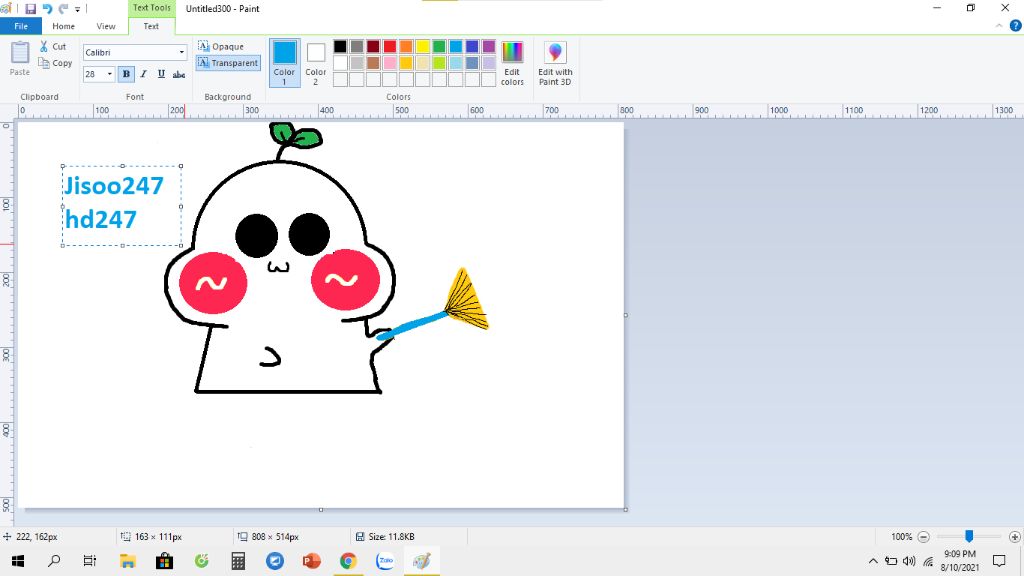Pick the black color swatch
1024x576 pixels.
pos(340,46)
